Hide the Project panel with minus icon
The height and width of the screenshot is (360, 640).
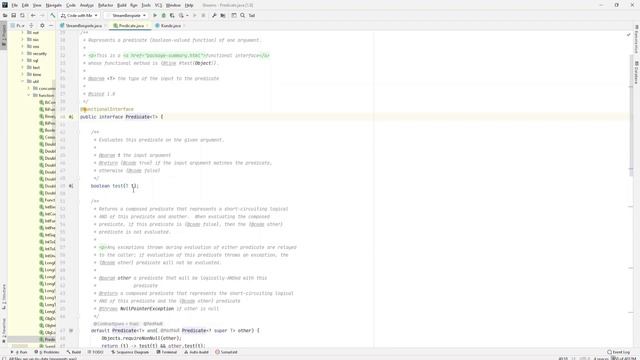click(51, 25)
